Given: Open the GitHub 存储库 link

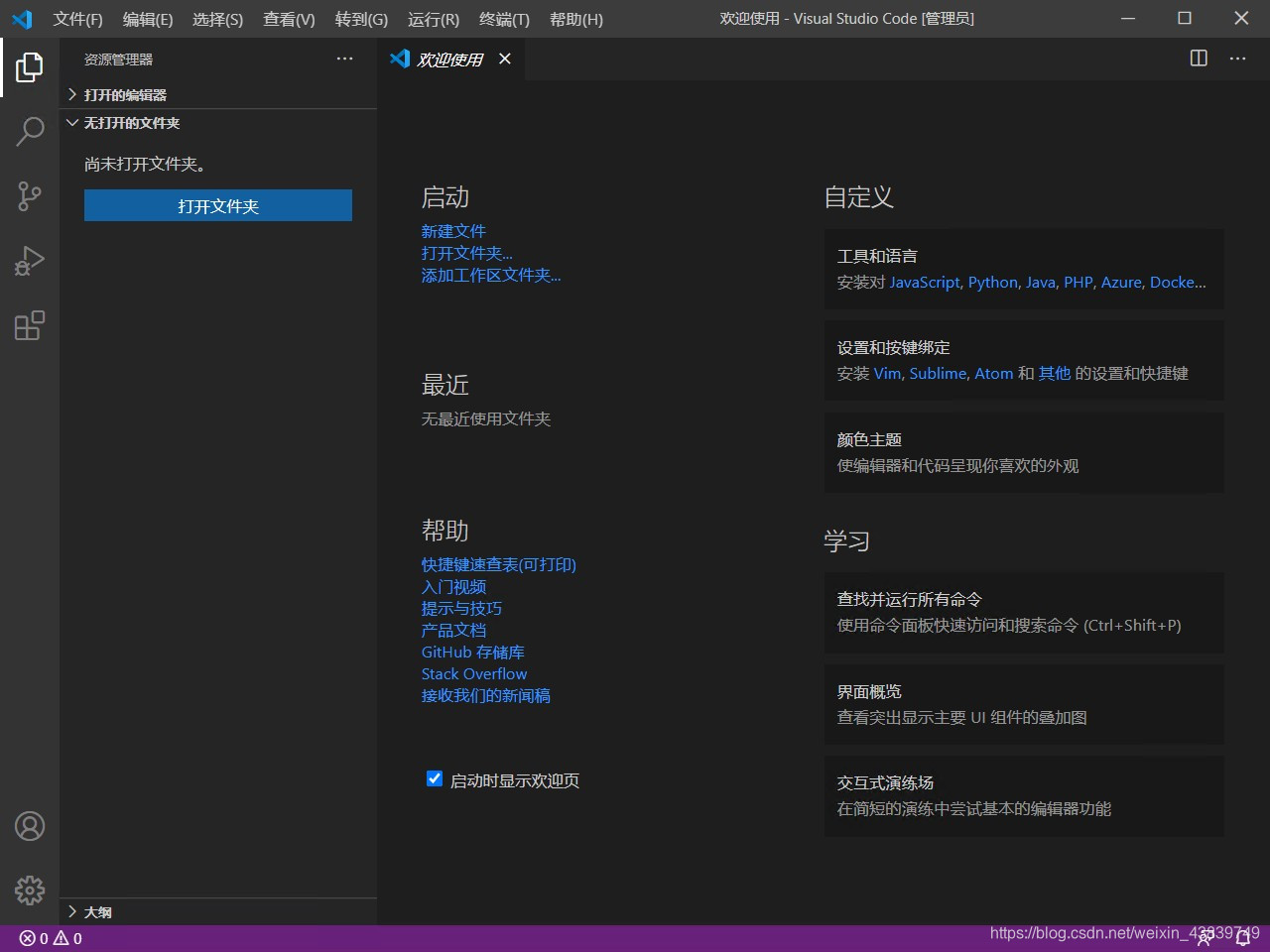Looking at the screenshot, I should point(473,652).
